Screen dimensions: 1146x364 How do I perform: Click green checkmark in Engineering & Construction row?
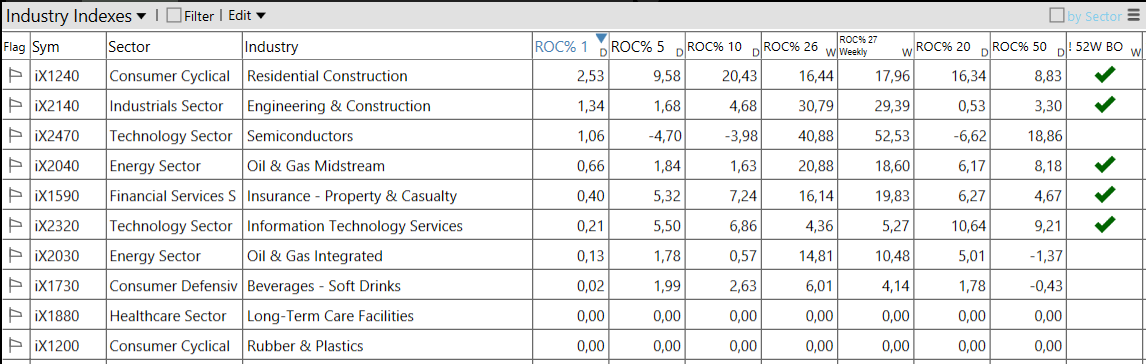(x=1105, y=105)
